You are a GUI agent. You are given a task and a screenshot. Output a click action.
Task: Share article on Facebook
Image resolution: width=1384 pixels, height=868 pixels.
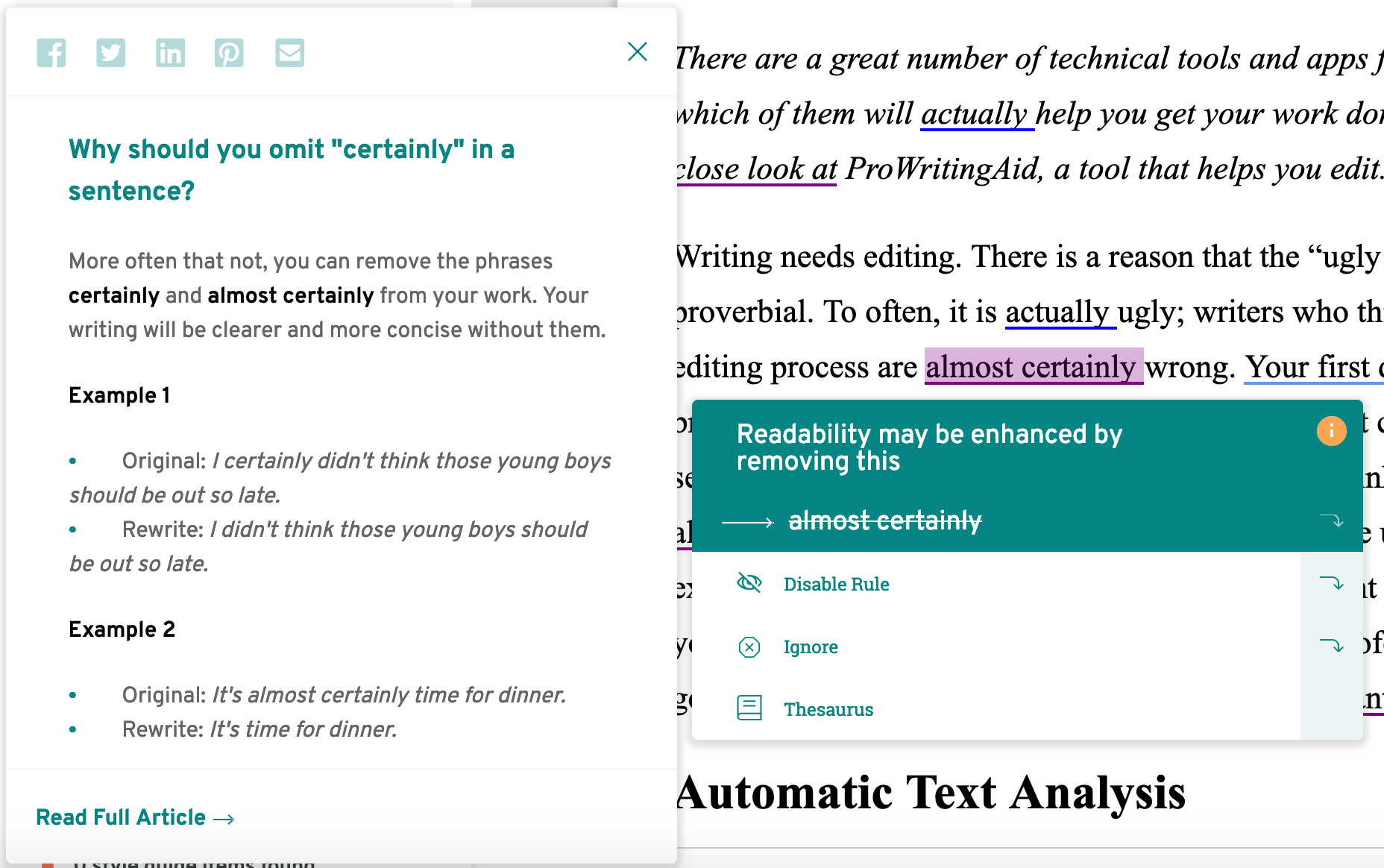coord(51,53)
